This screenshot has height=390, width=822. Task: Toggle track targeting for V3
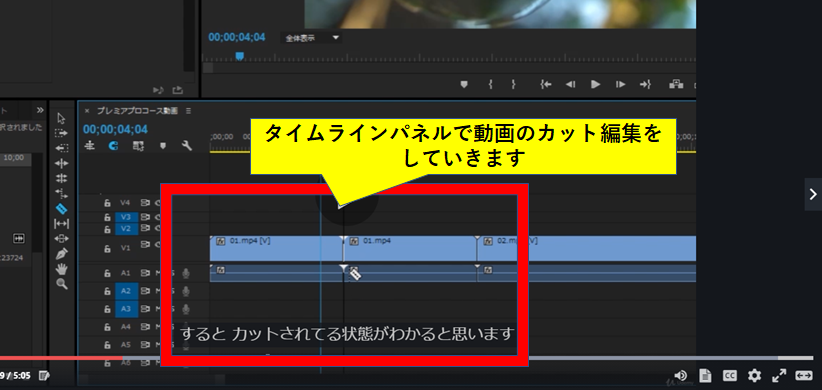(x=126, y=217)
